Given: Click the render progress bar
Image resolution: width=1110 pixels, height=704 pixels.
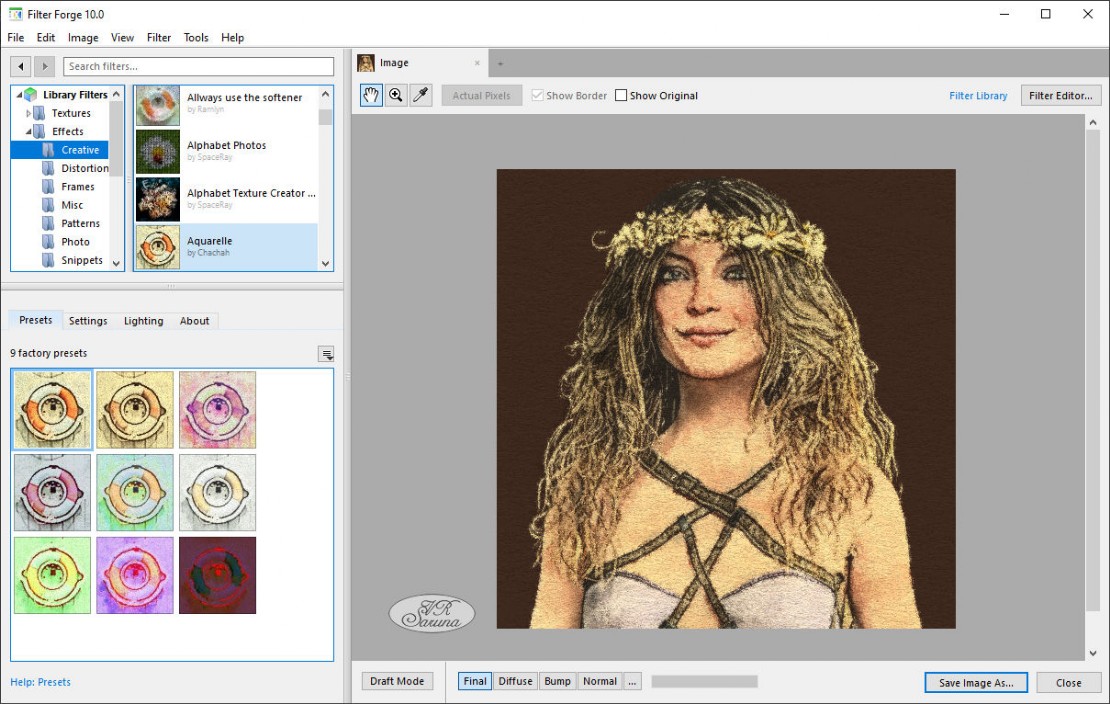Looking at the screenshot, I should coord(704,681).
